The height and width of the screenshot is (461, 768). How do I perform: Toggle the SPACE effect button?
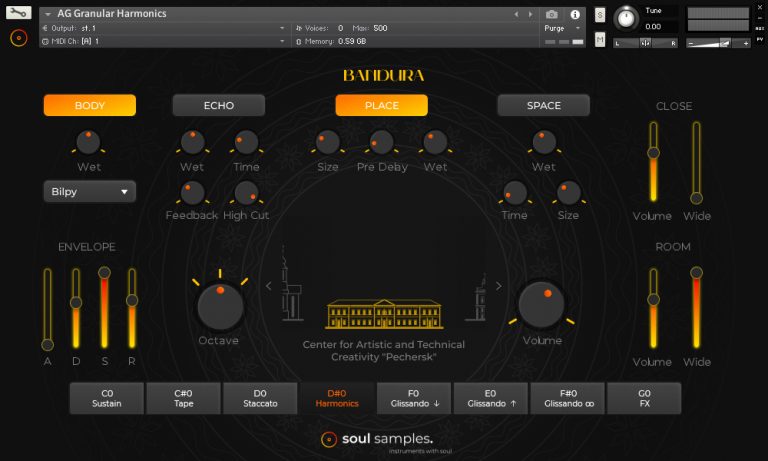(x=544, y=105)
